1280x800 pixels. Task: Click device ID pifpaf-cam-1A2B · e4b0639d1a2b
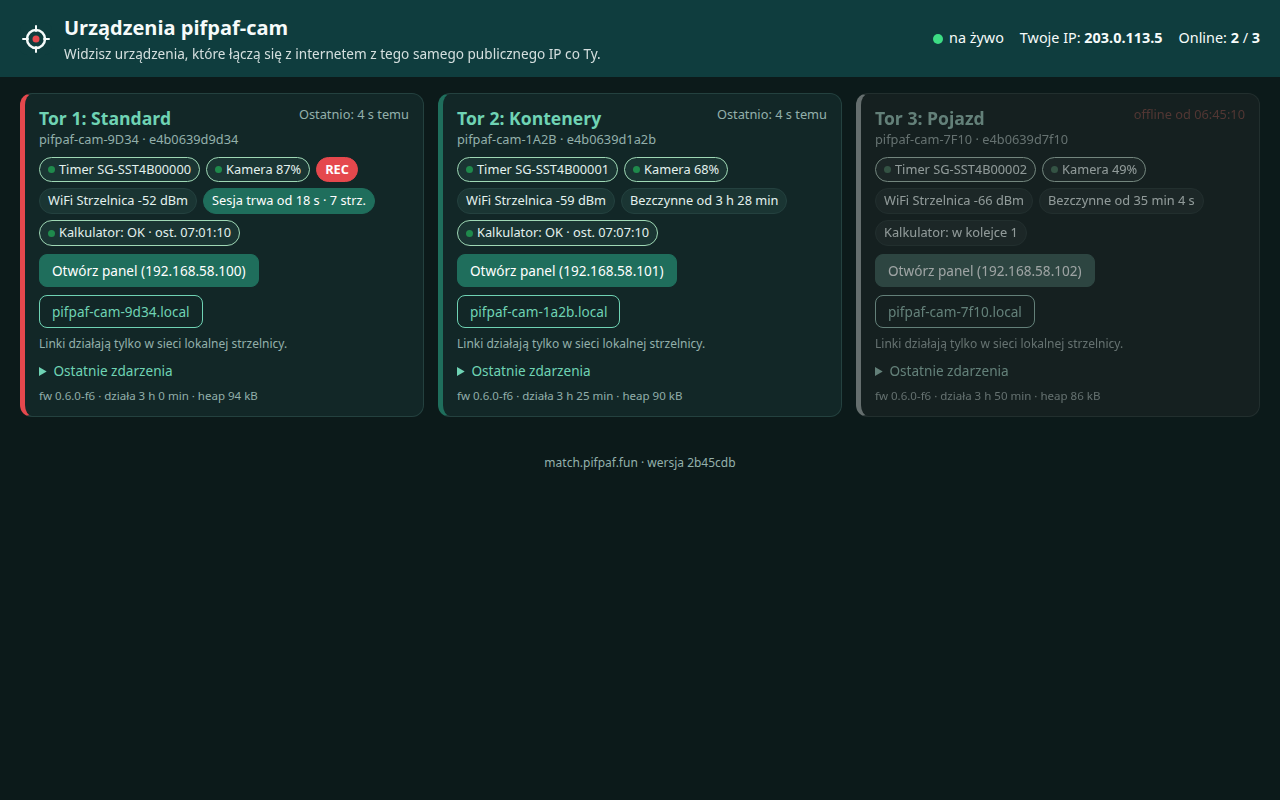point(557,140)
